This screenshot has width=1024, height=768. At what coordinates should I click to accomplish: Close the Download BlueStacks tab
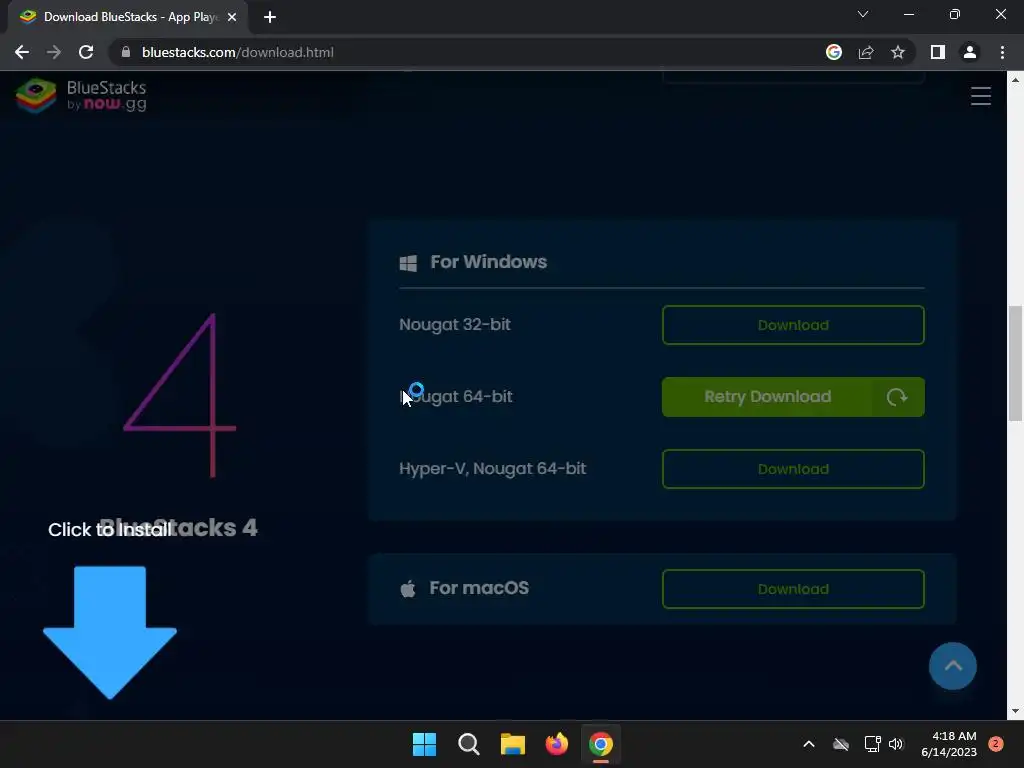coord(231,17)
